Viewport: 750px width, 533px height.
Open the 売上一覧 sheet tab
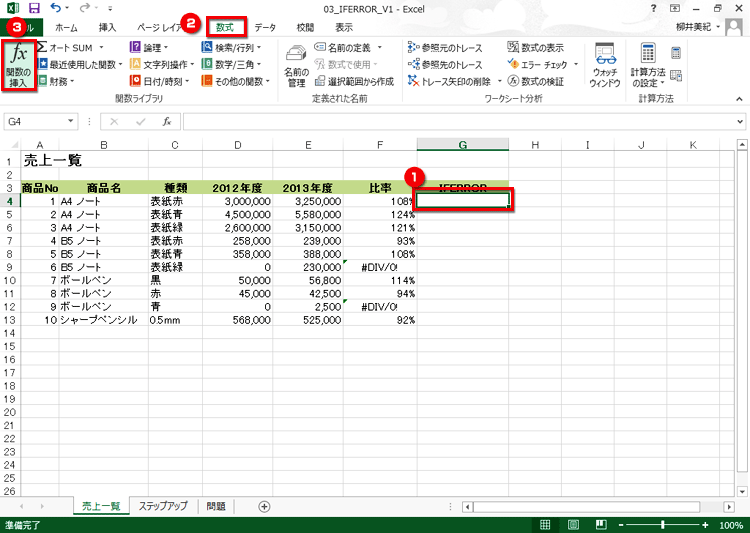101,506
